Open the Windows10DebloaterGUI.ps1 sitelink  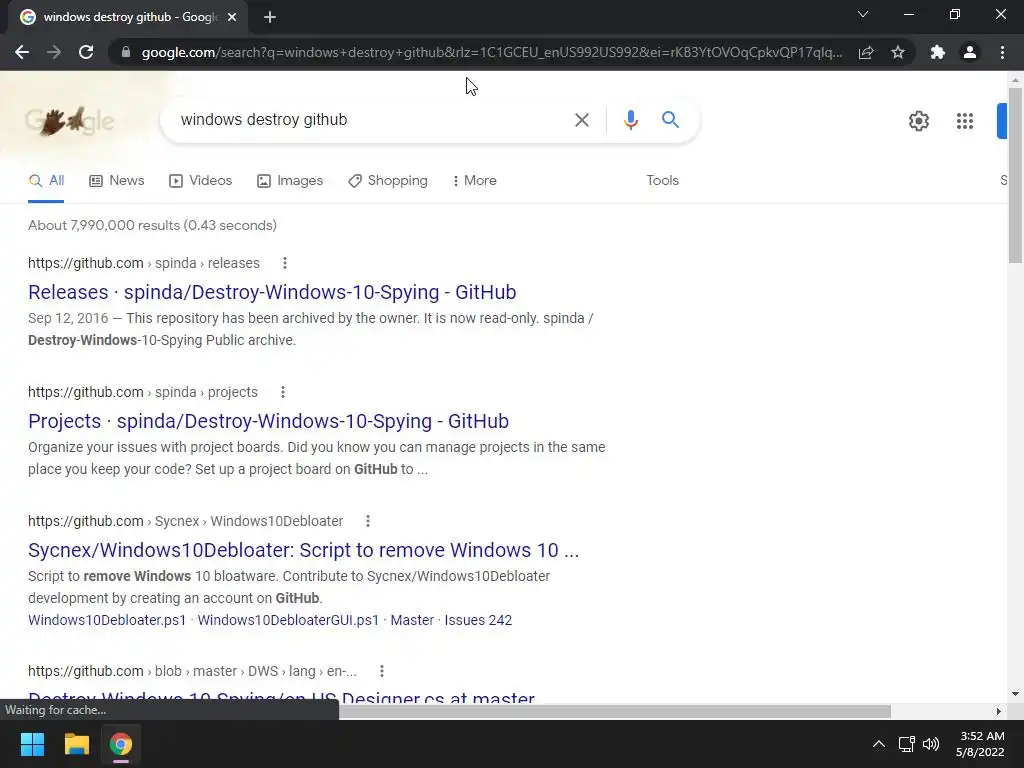click(288, 620)
